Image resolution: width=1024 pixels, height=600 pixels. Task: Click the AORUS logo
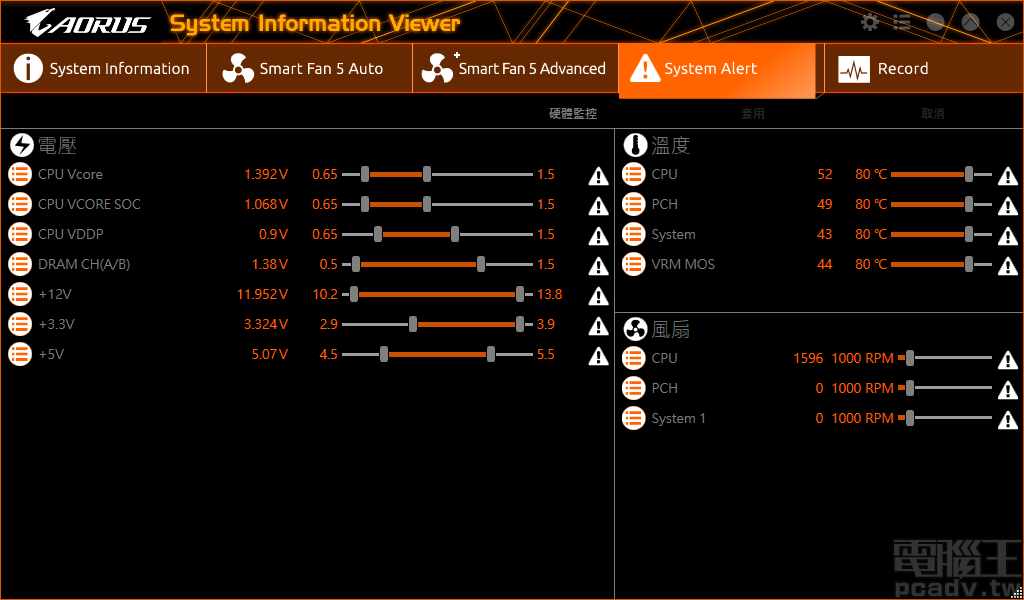[88, 23]
